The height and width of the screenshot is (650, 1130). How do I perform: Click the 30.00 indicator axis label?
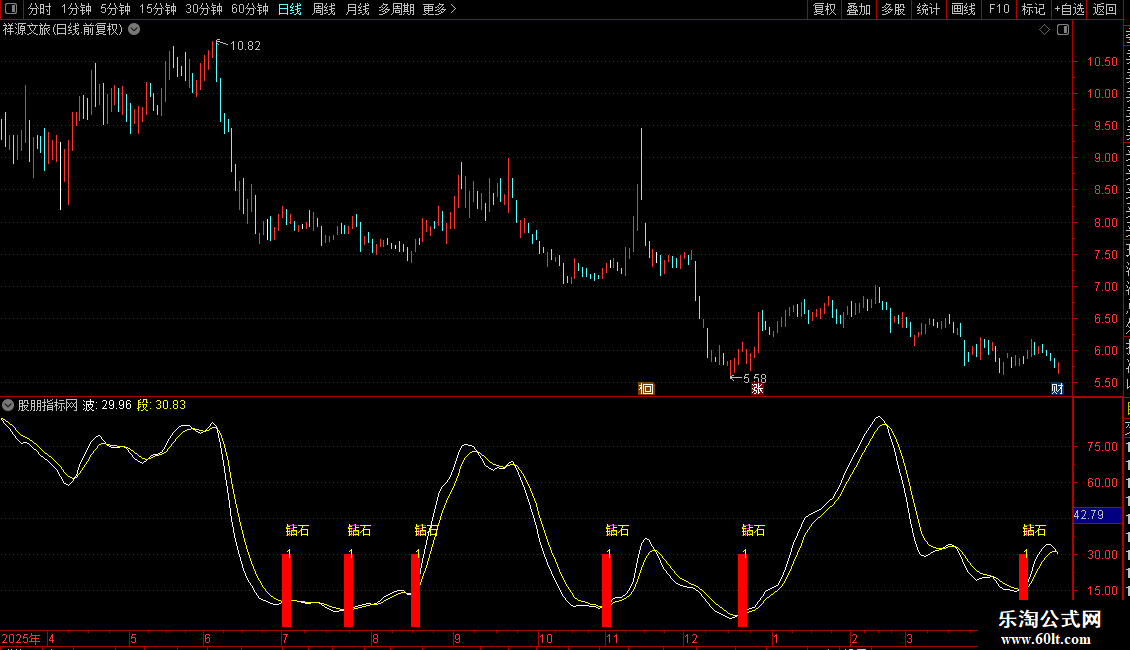pos(1102,555)
